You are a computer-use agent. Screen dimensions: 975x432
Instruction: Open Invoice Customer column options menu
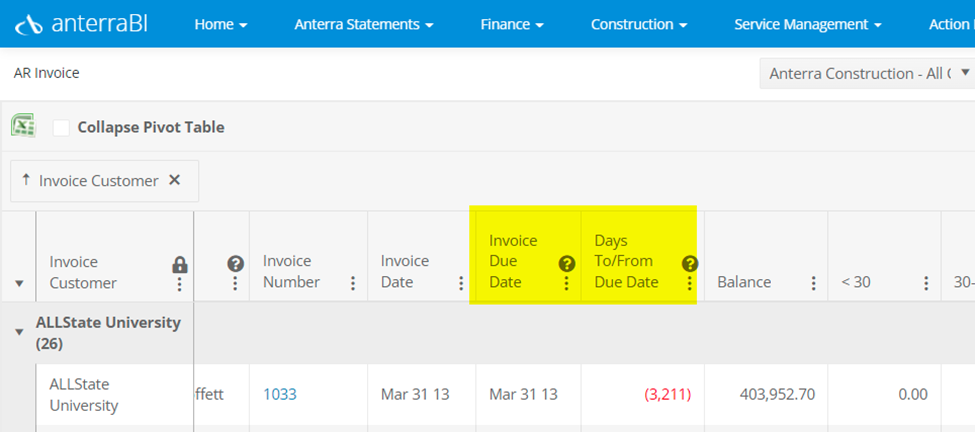click(180, 284)
